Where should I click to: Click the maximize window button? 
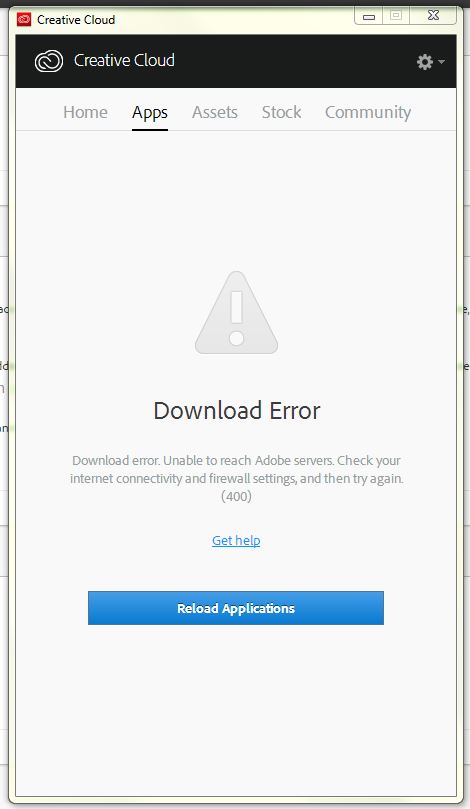pyautogui.click(x=396, y=16)
